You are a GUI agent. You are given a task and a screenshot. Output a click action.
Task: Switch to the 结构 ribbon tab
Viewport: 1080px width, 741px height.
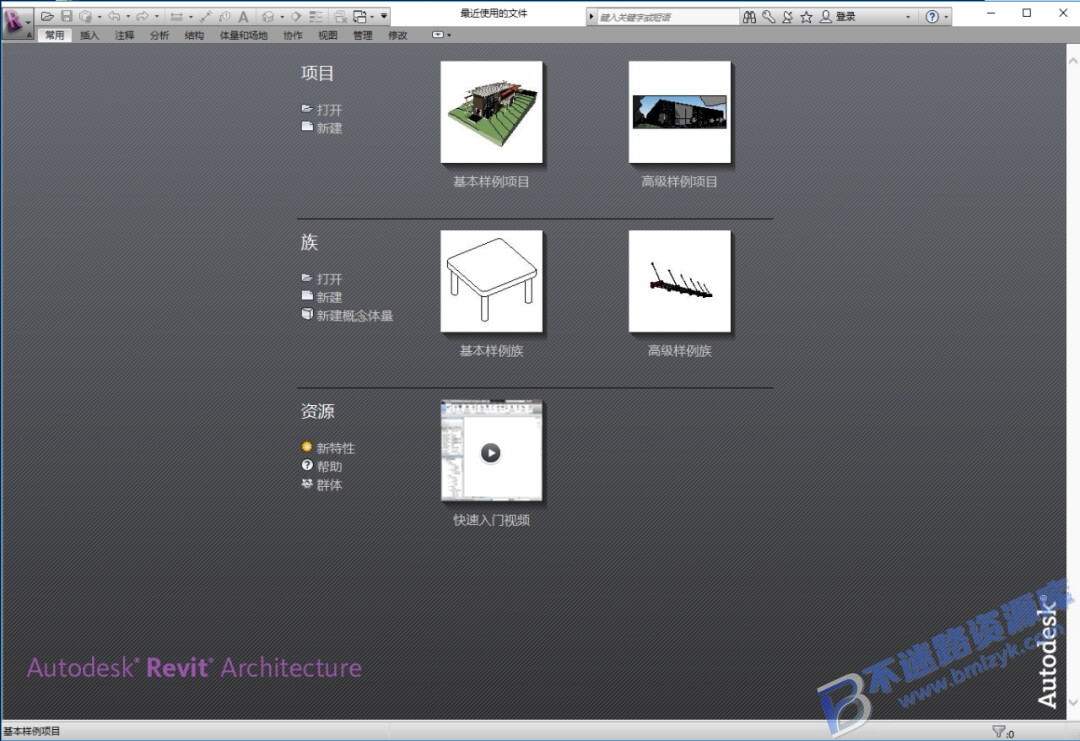[194, 35]
